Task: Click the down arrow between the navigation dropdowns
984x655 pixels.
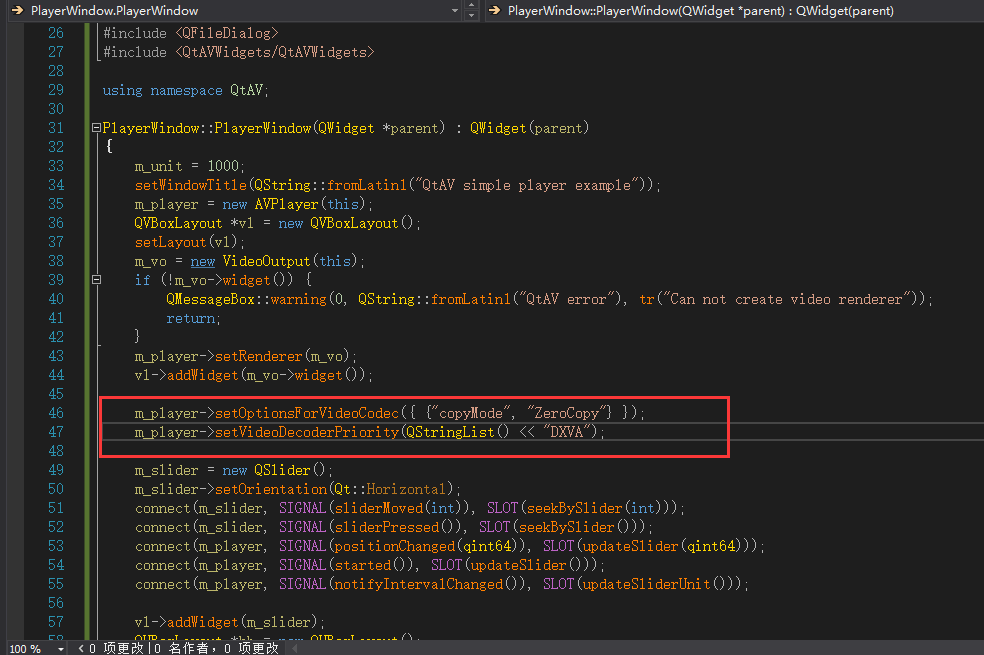Action: pyautogui.click(x=471, y=14)
